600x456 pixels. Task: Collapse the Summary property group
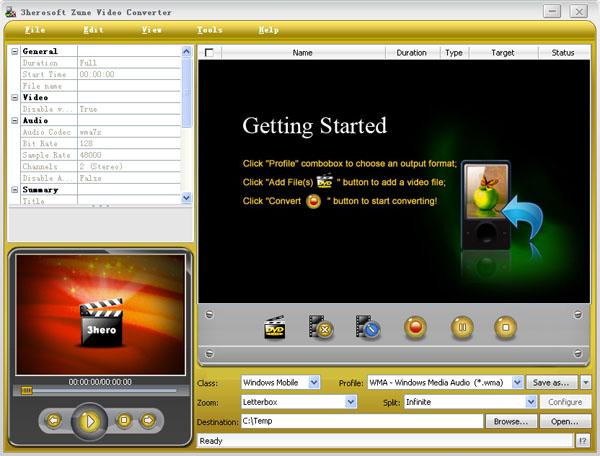(x=15, y=190)
